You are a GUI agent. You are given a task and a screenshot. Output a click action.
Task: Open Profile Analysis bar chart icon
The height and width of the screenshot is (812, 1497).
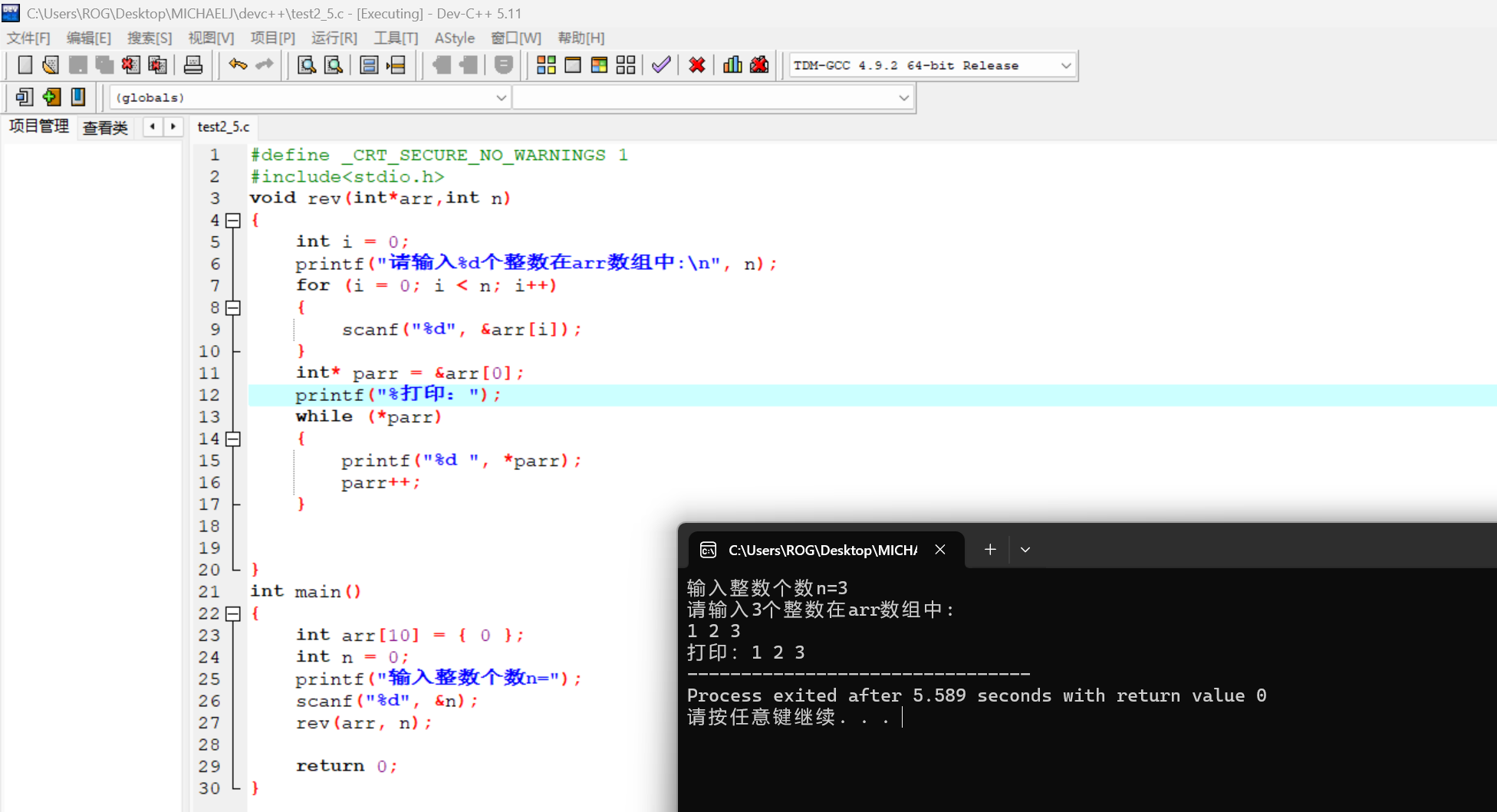732,65
